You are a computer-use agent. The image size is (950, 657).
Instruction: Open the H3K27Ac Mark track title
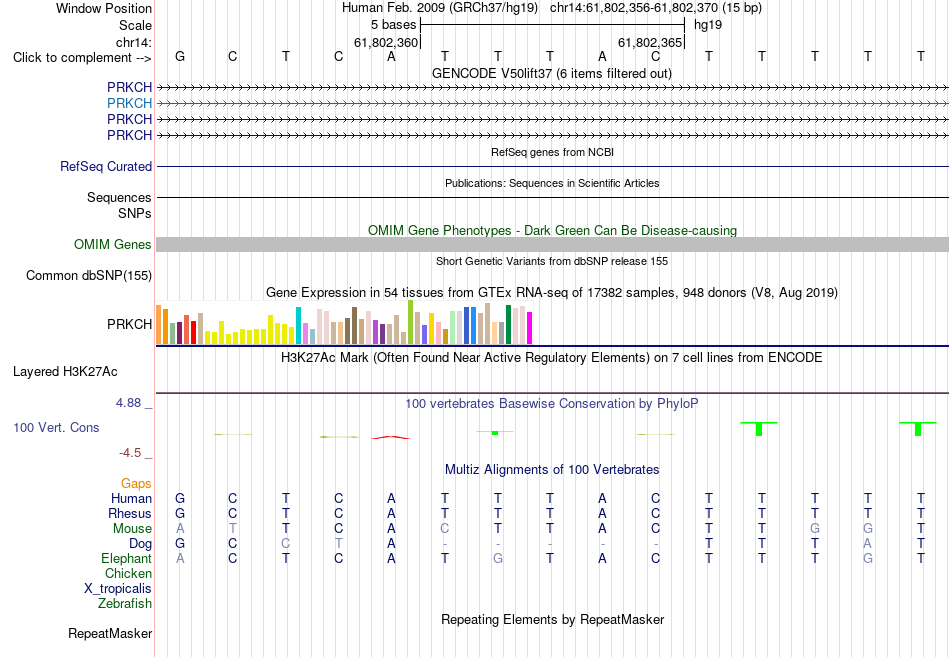click(552, 358)
